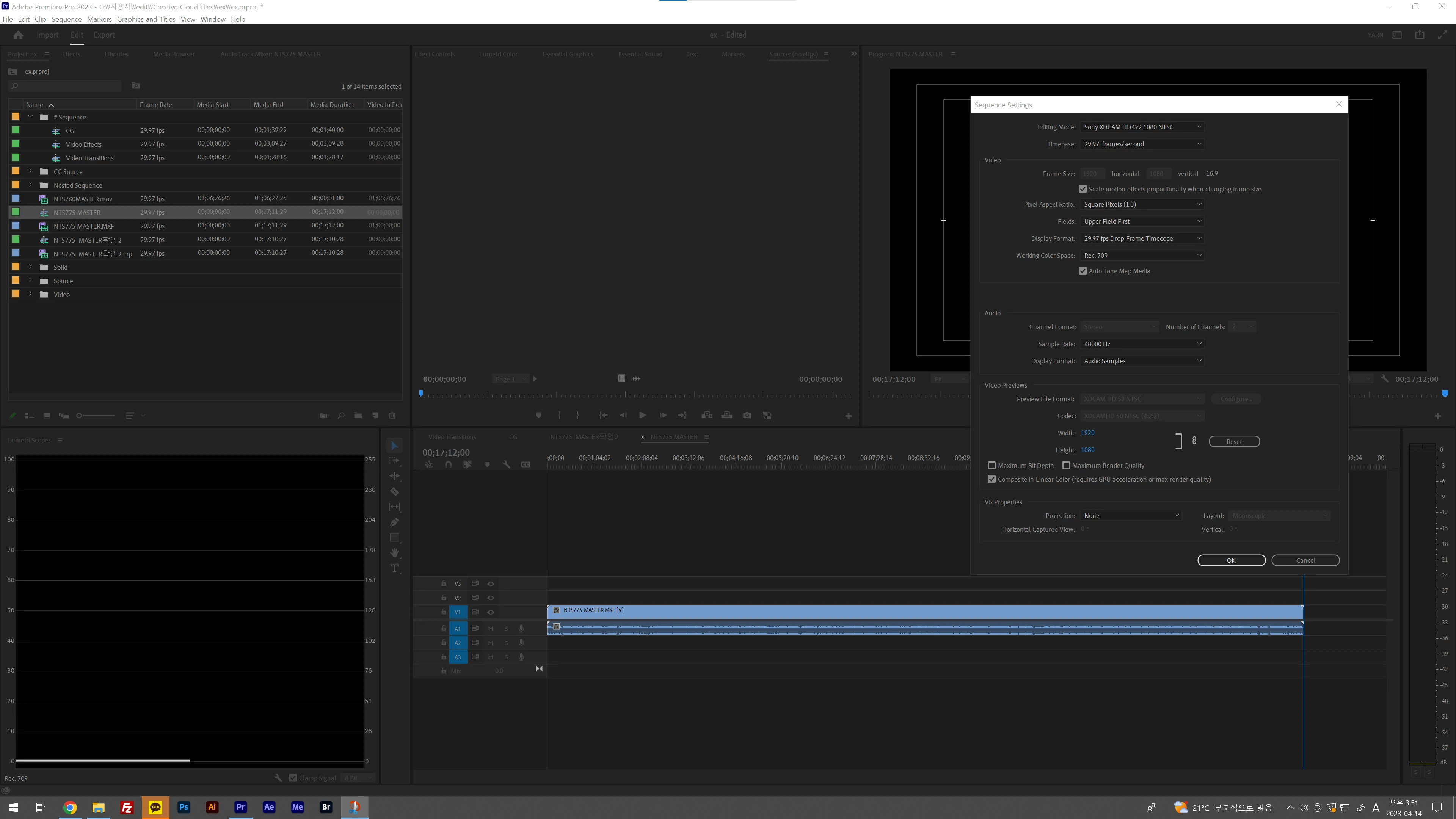Open the Premiere Home screen icon
The height and width of the screenshot is (819, 1456).
18,35
